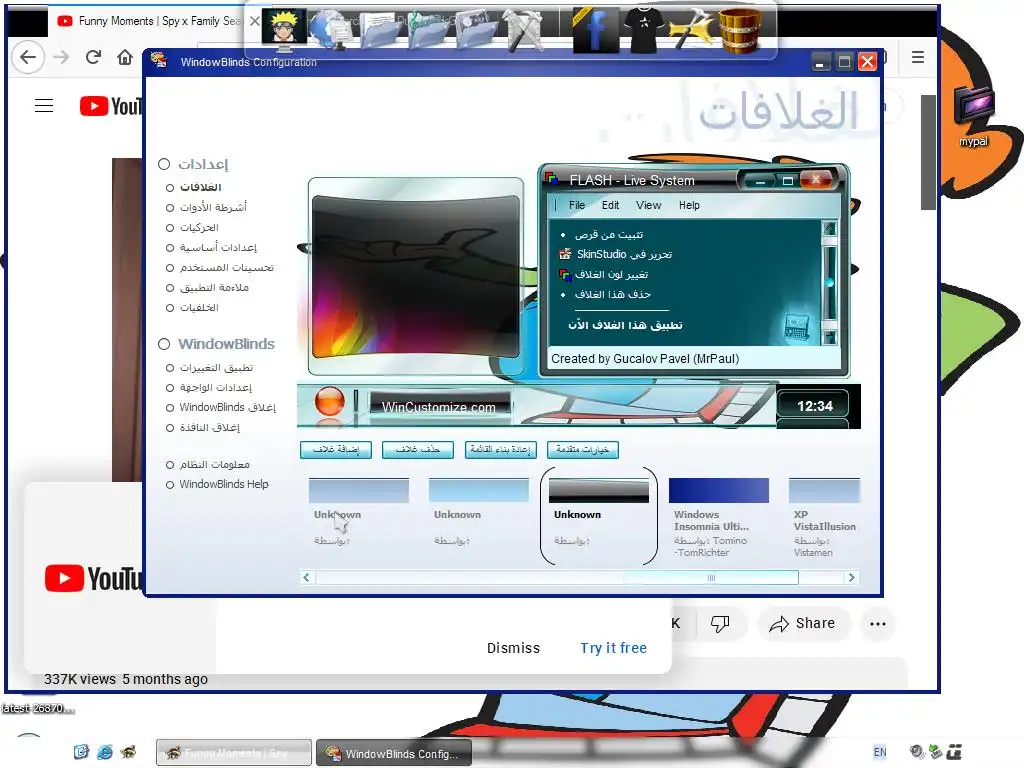The image size is (1024, 768).
Task: Click تطبيق هذا الغلاف الآن
Action: point(625,325)
